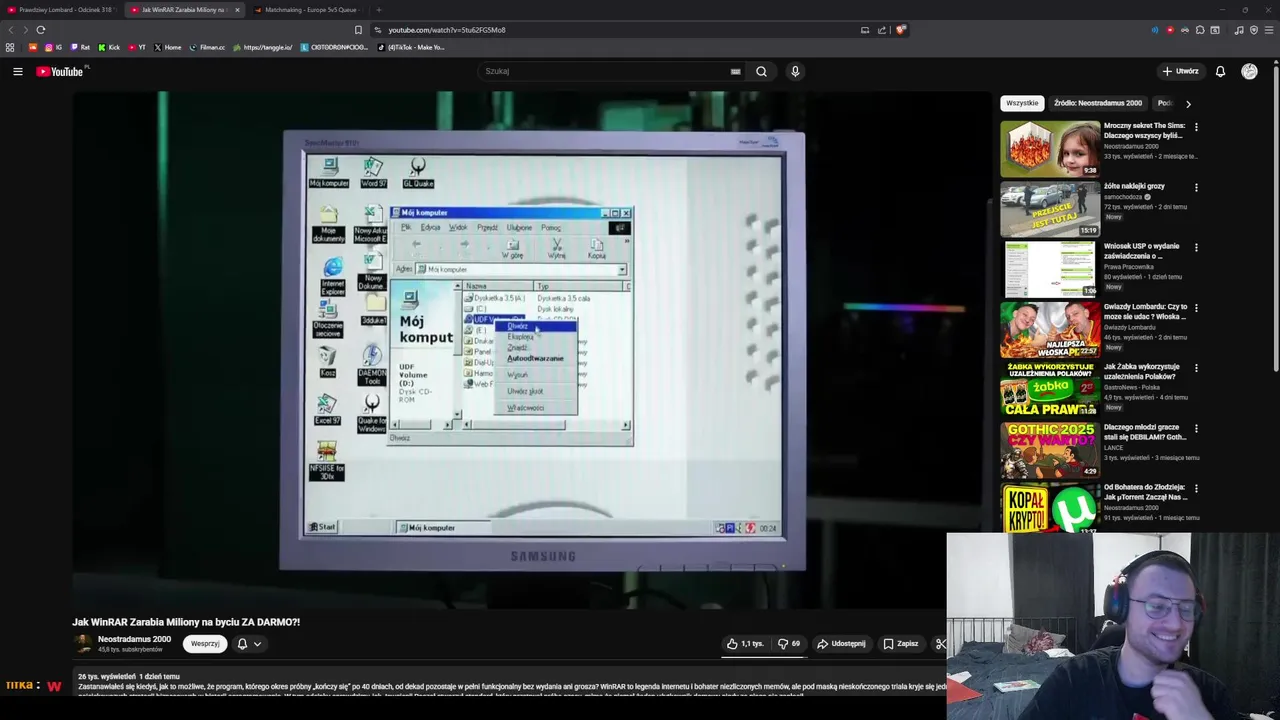Click the browser address bar URL

[447, 30]
